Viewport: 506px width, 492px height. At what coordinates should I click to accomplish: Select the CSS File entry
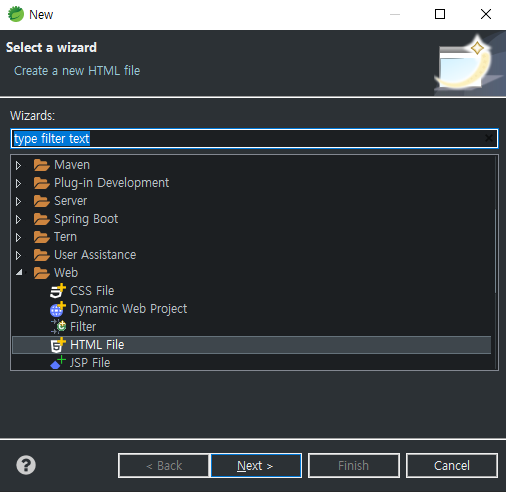(92, 291)
